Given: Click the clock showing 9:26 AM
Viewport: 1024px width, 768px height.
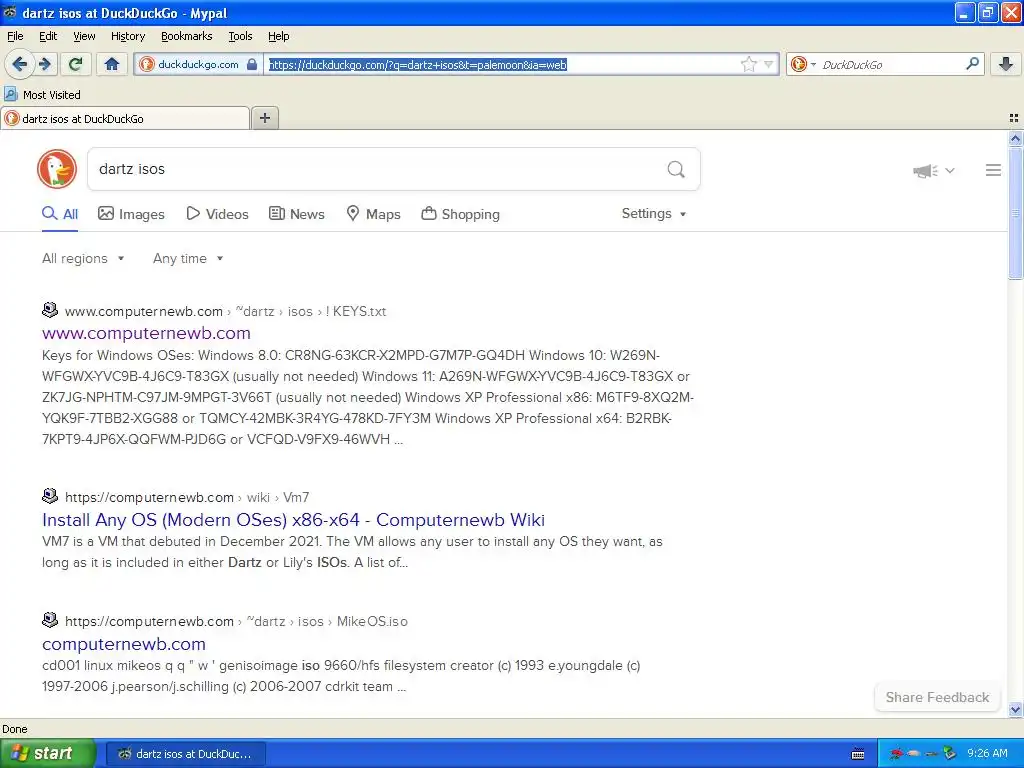Looking at the screenshot, I should 987,753.
